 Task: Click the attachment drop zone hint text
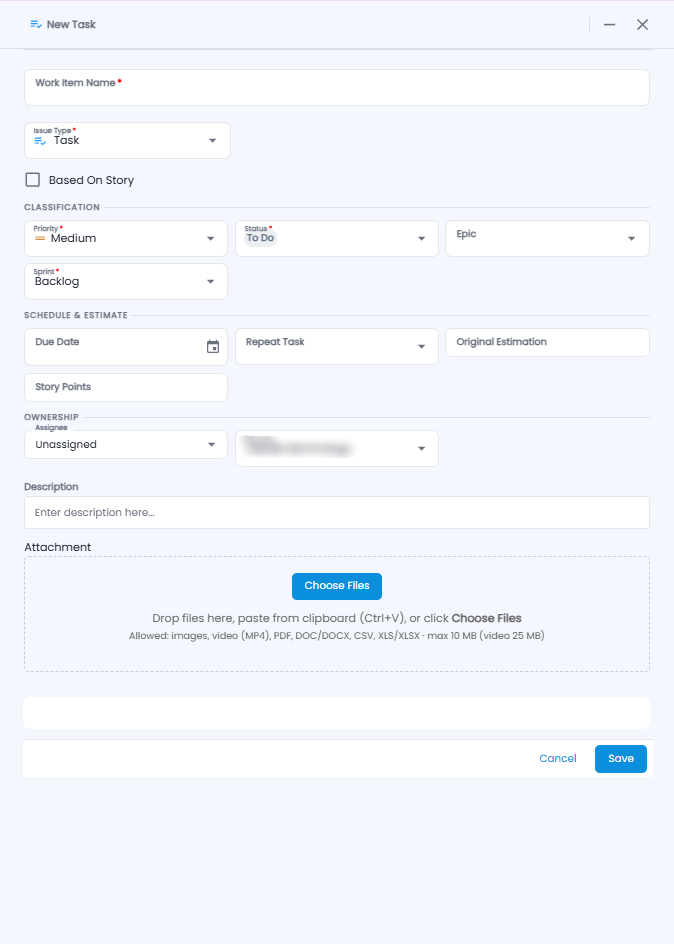(x=337, y=618)
